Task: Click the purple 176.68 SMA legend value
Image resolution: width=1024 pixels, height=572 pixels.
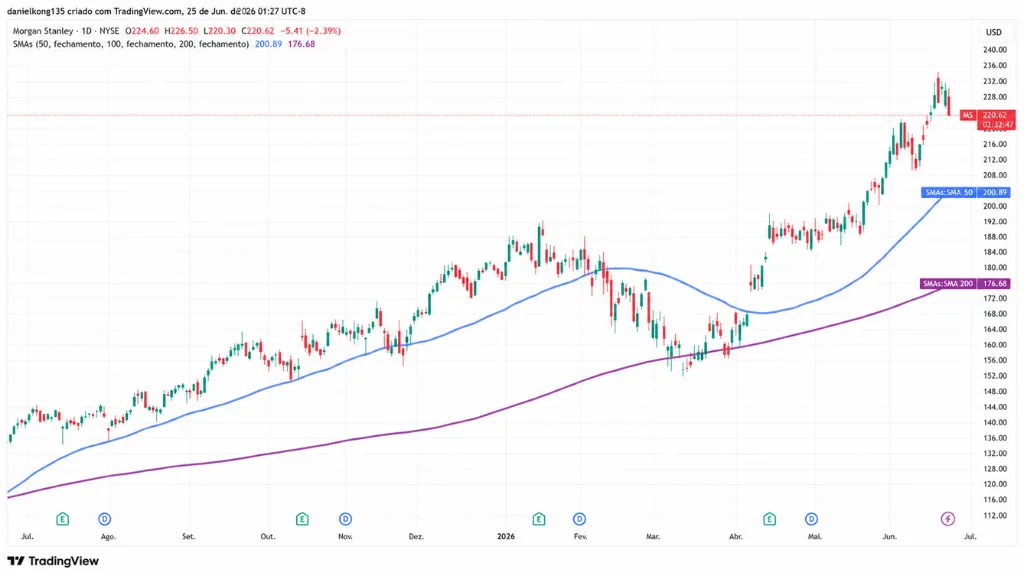Action: [301, 44]
